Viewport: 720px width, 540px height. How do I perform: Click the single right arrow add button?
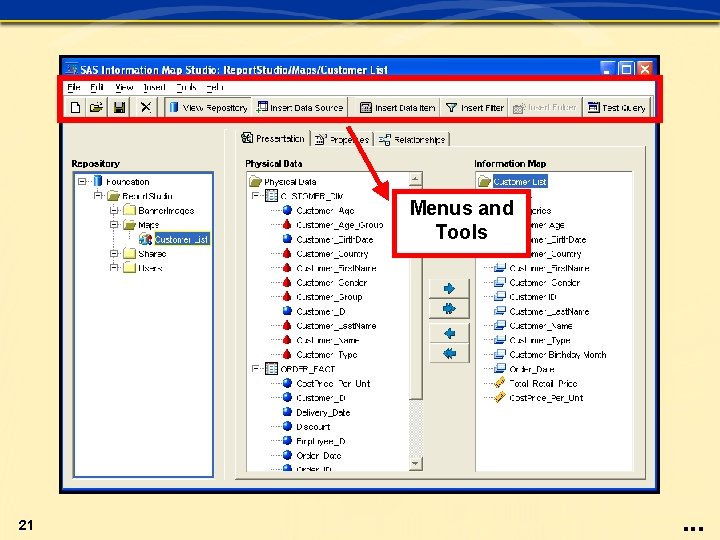[x=449, y=288]
